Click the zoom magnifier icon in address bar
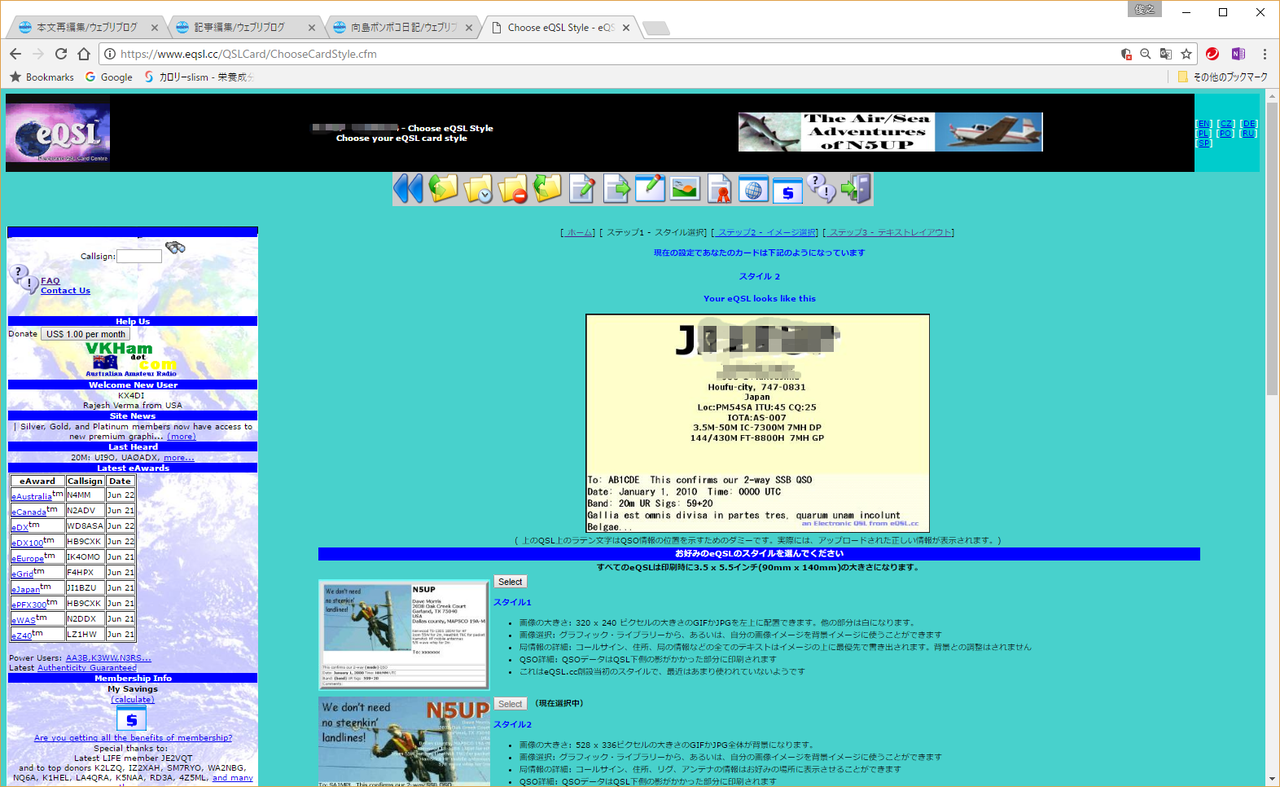The width and height of the screenshot is (1280, 787). click(x=1146, y=54)
